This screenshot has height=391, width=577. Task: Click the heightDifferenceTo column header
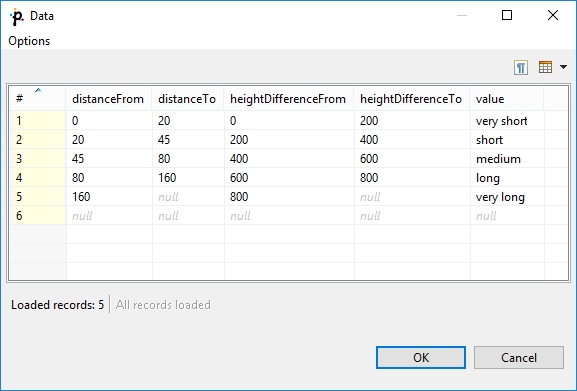[x=411, y=99]
